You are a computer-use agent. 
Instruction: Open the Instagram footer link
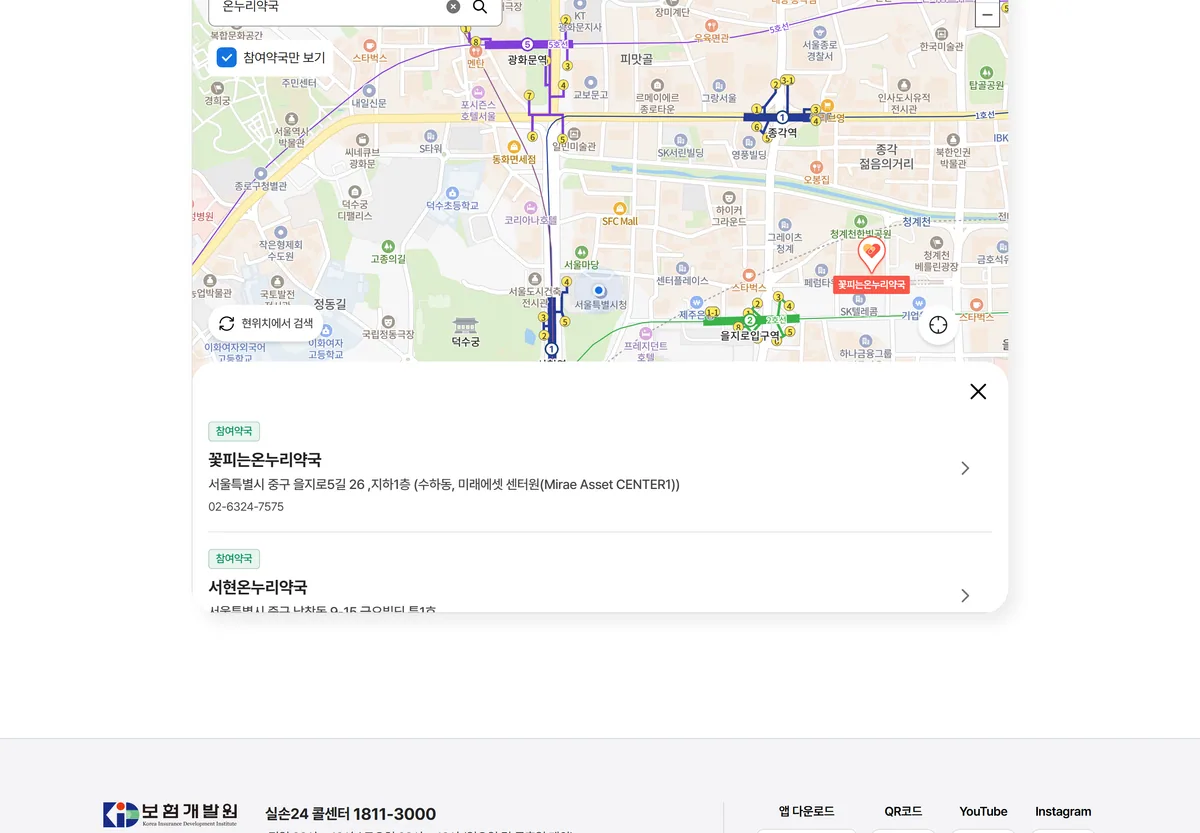tap(1063, 811)
